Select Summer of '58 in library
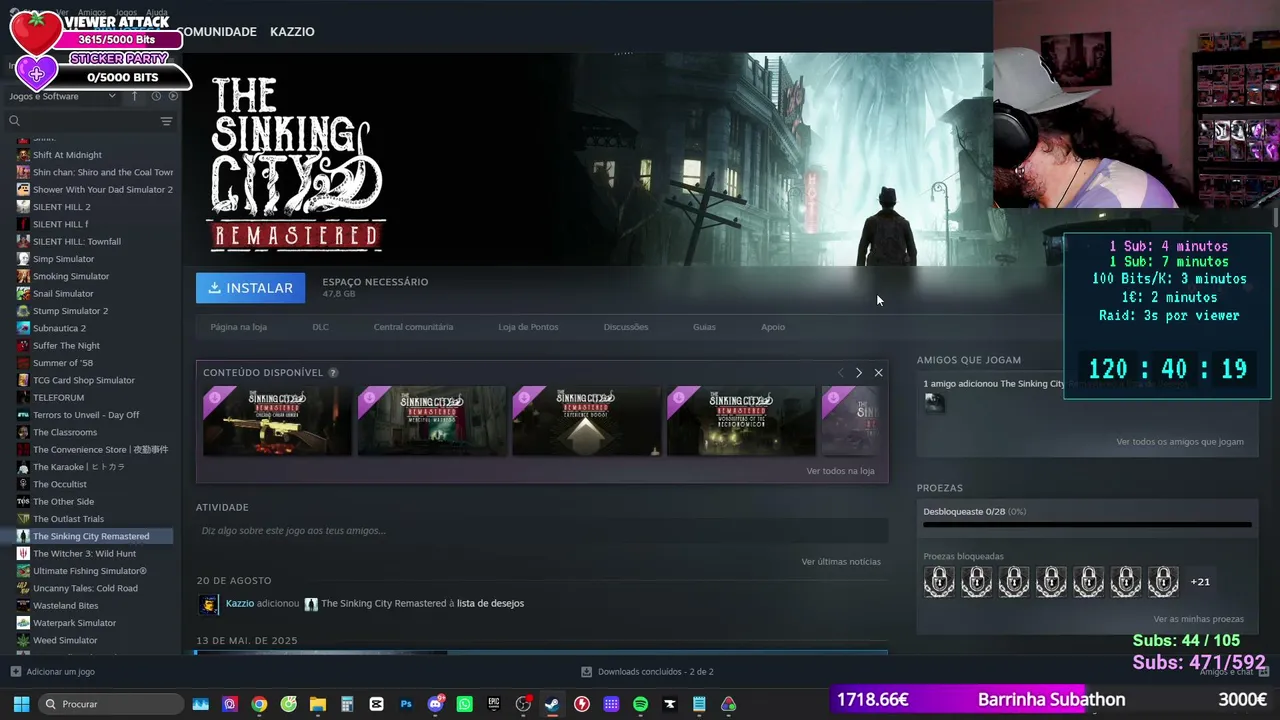This screenshot has height=720, width=1280. pyautogui.click(x=63, y=363)
